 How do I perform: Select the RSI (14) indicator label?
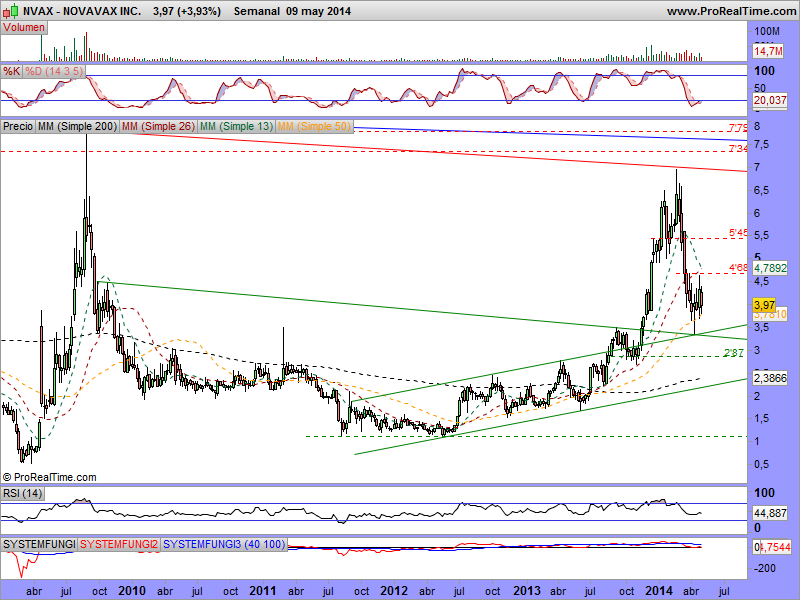click(x=22, y=493)
